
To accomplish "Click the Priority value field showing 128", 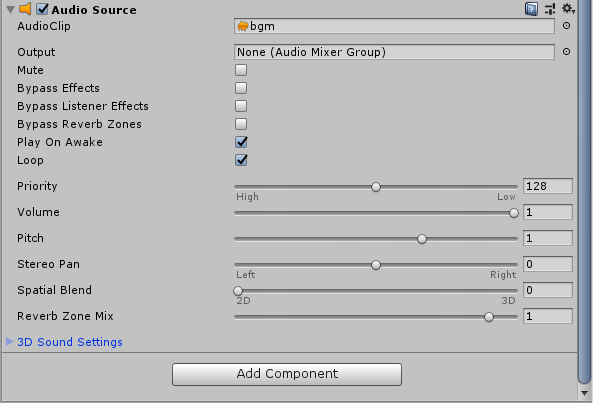I will [548, 186].
